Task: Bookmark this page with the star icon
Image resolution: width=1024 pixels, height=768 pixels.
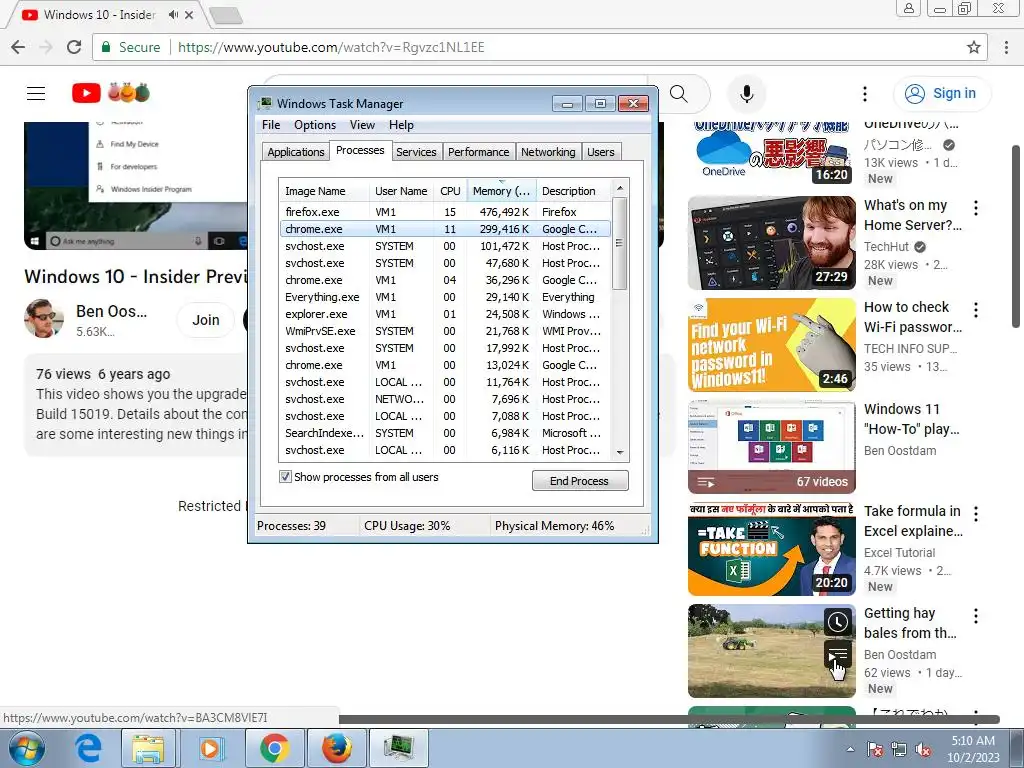Action: [x=973, y=47]
